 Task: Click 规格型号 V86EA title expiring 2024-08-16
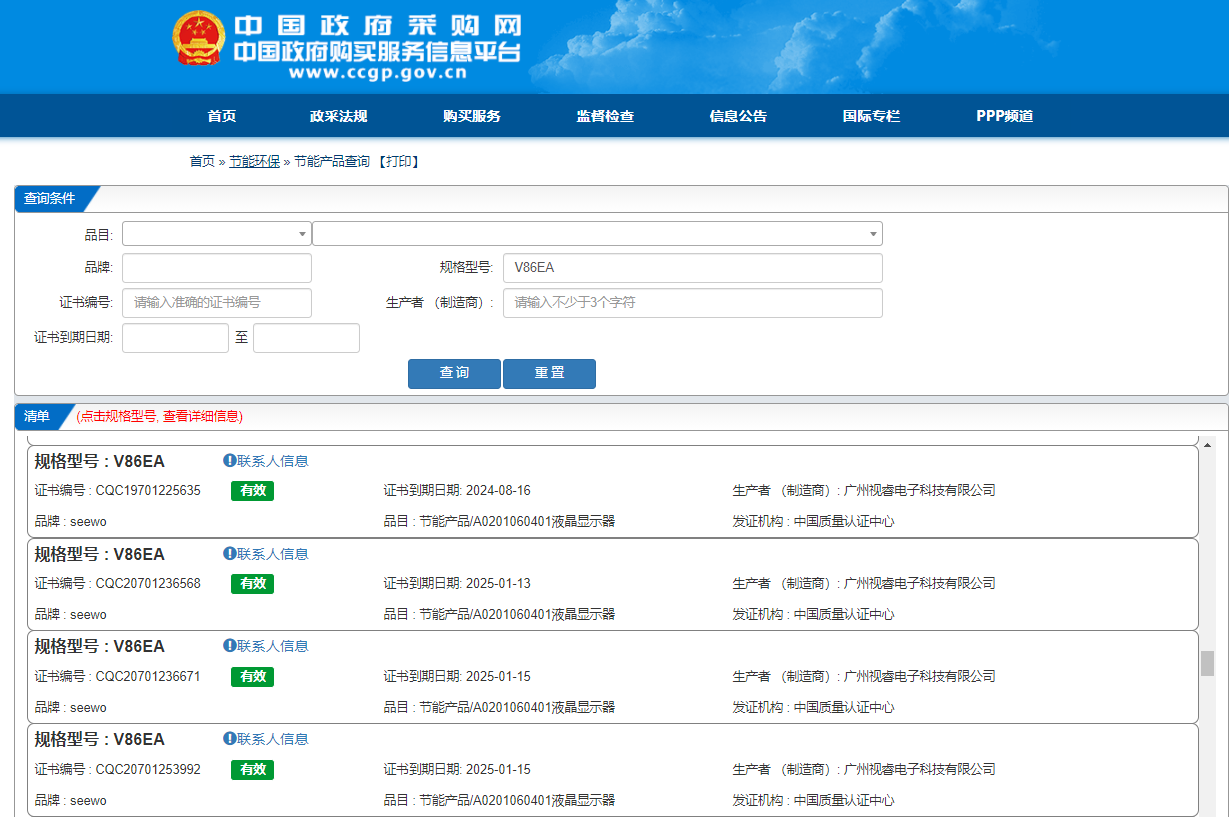tap(100, 461)
